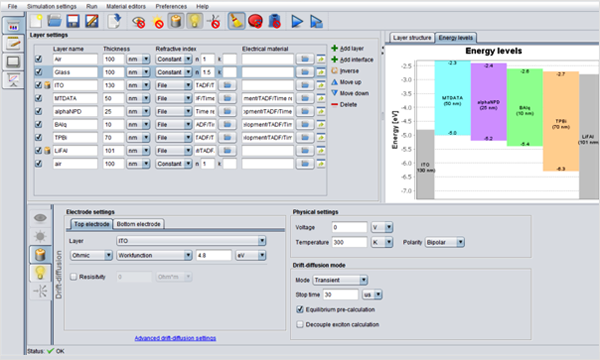The height and width of the screenshot is (360, 600).
Task: Click the red stop simulation icon
Action: click(255, 21)
